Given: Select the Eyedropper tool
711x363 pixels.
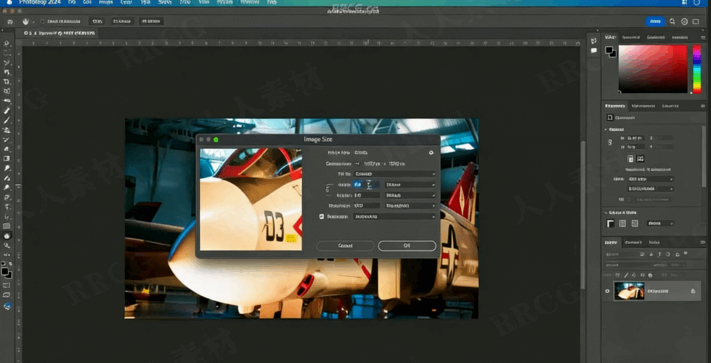Looking at the screenshot, I should click(7, 101).
